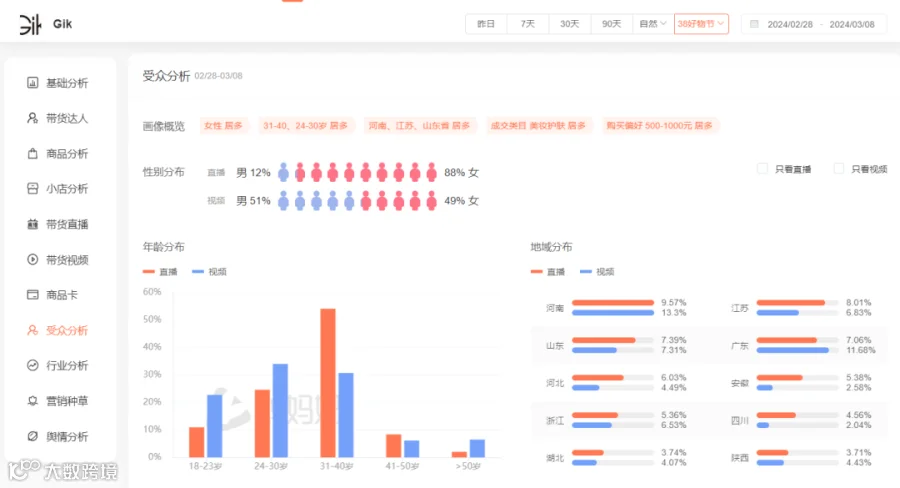Click the 31-40岁 orange 直播 bar

328,383
